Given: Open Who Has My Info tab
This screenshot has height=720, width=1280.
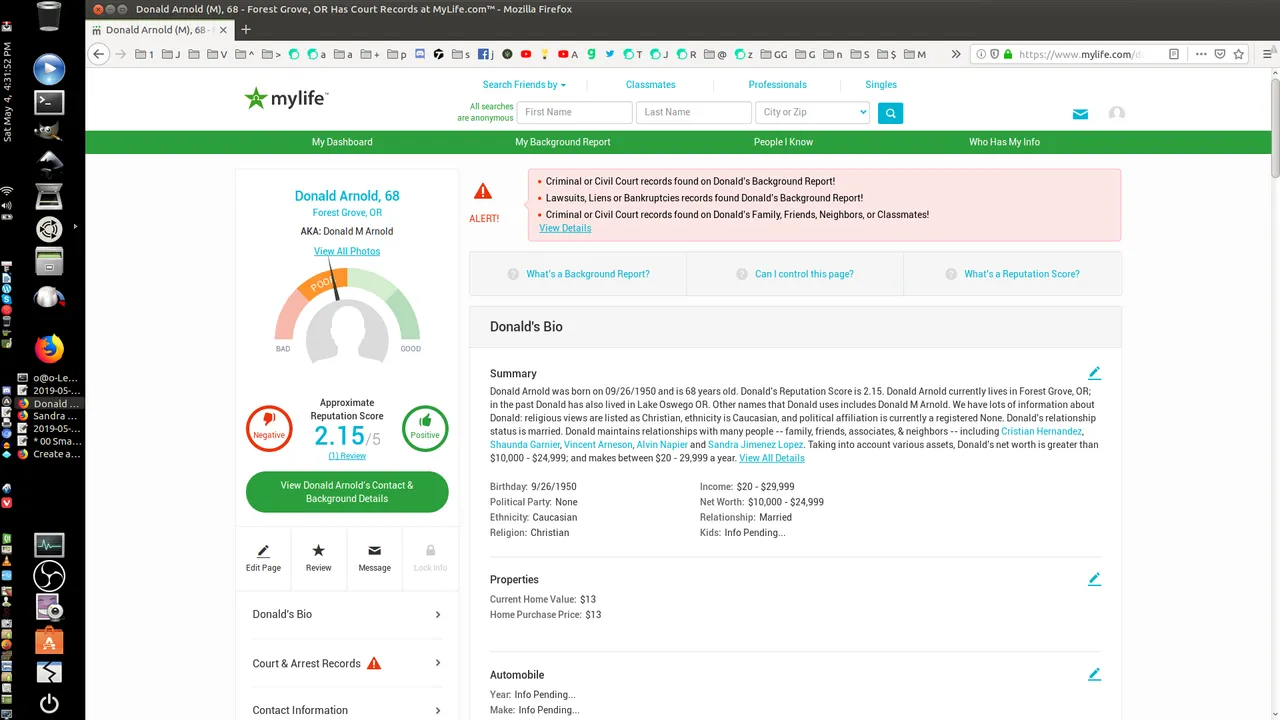Looking at the screenshot, I should pyautogui.click(x=1004, y=142).
